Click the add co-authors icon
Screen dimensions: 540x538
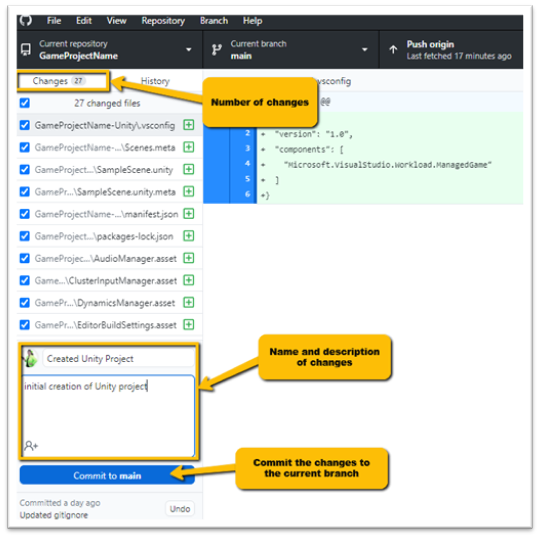pyautogui.click(x=31, y=446)
